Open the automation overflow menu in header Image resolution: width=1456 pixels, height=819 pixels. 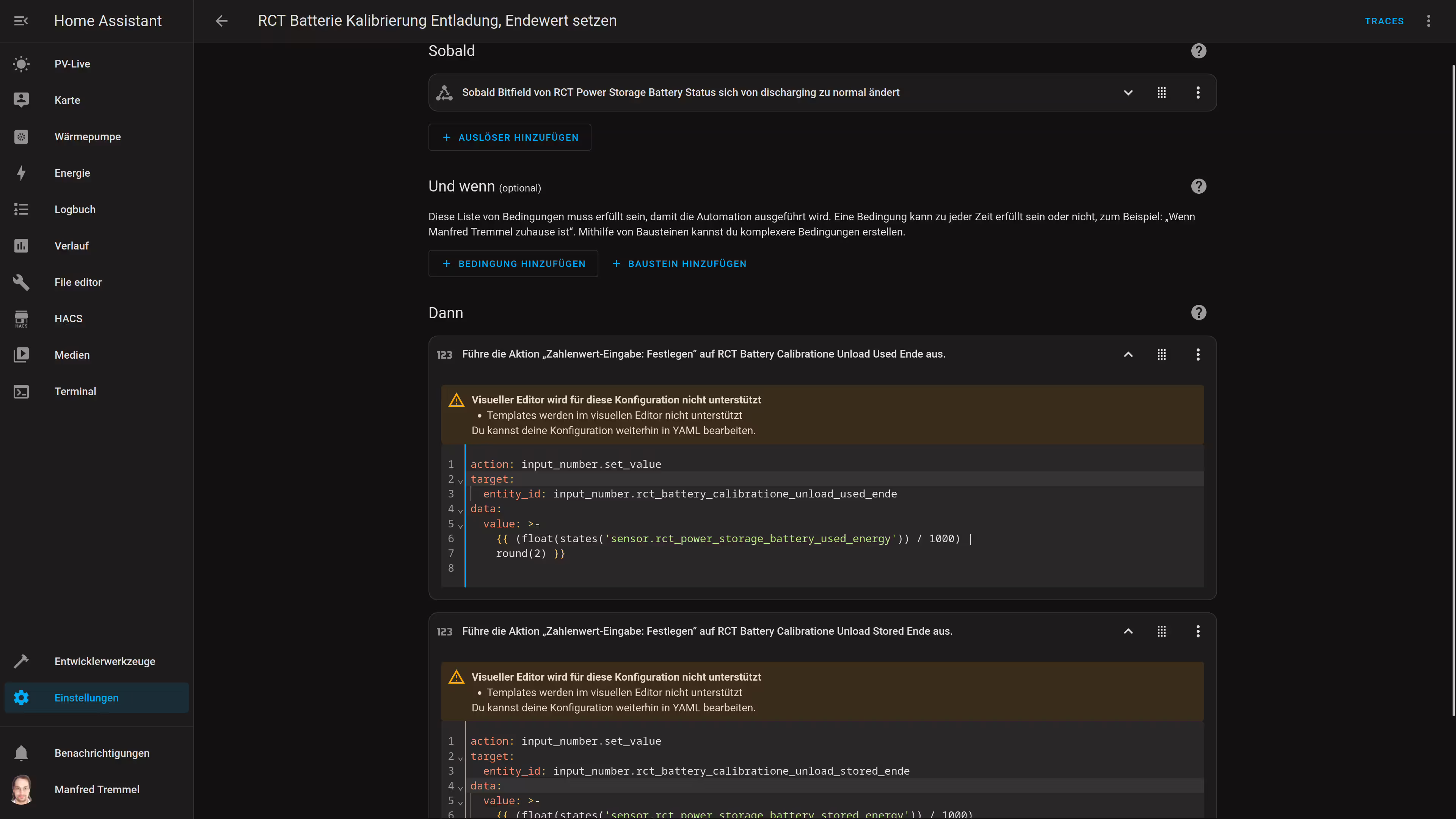tap(1428, 21)
